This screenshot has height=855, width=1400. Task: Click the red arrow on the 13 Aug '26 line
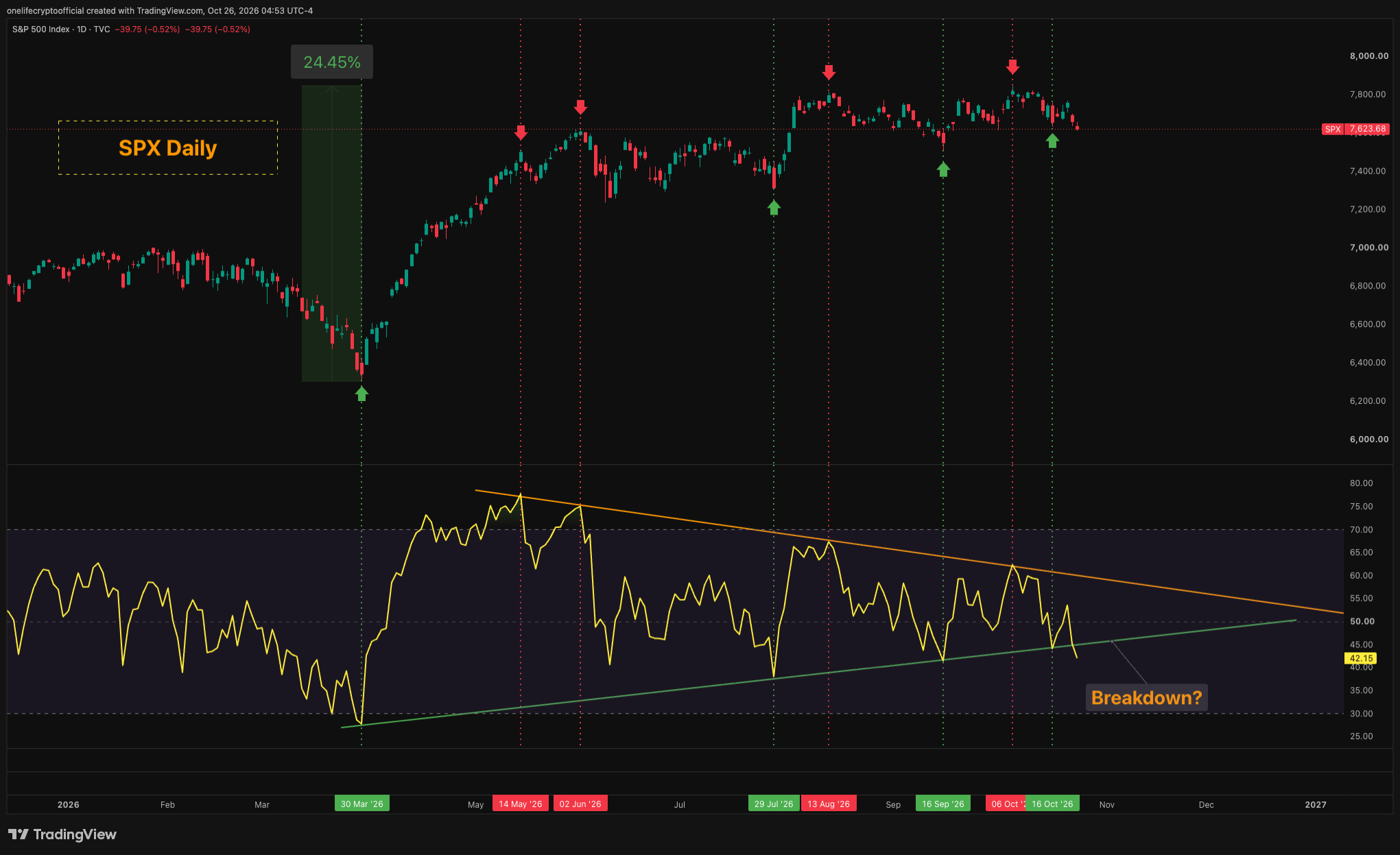coord(829,72)
